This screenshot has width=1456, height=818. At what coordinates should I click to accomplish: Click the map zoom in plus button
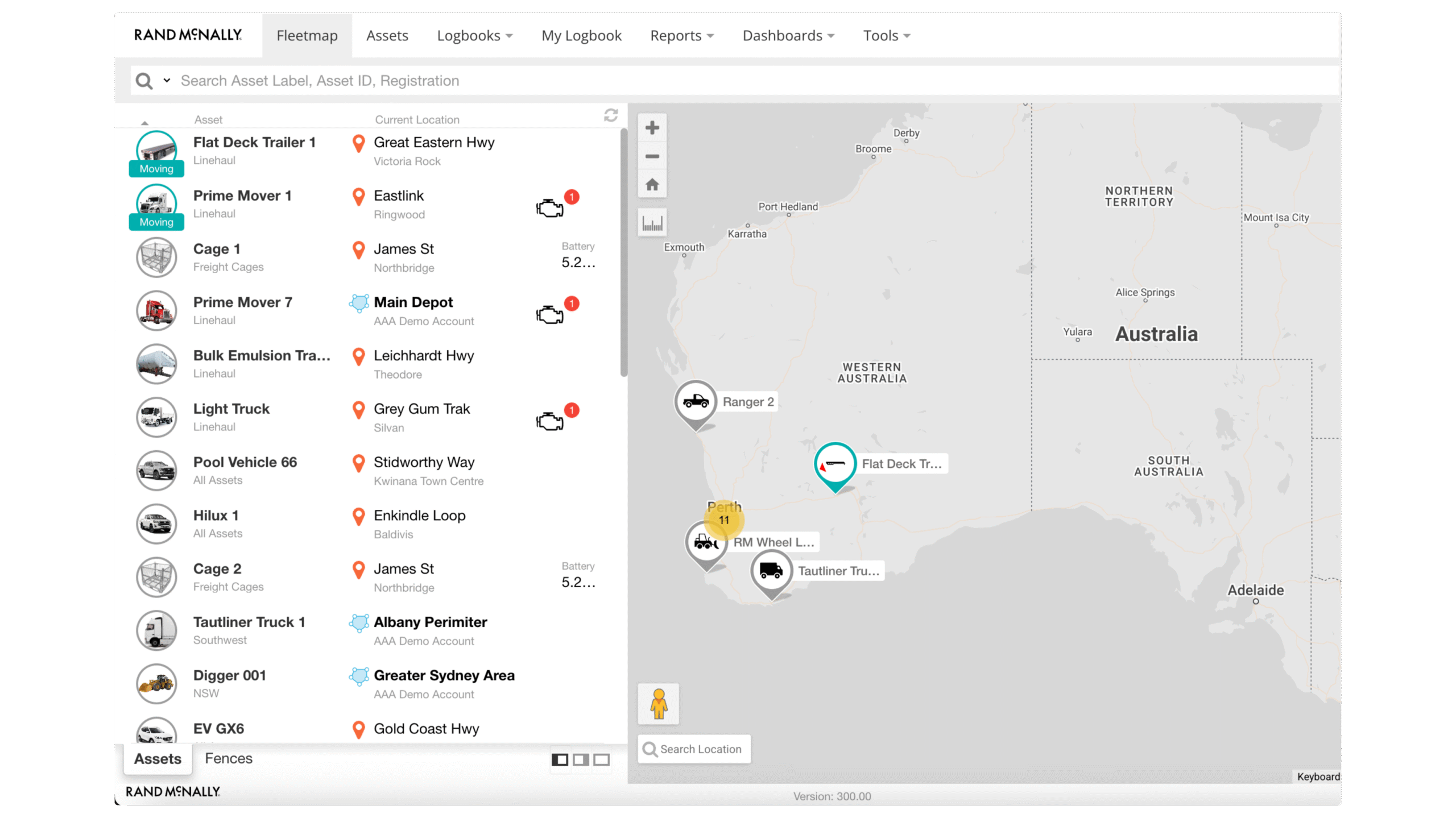(652, 128)
